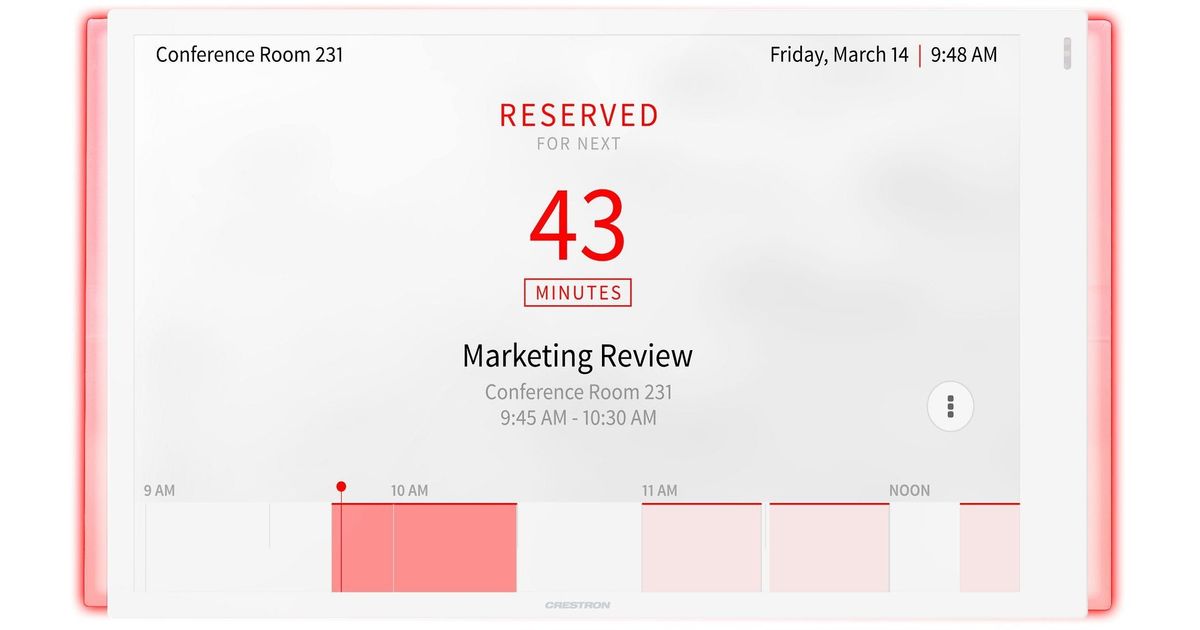Click the MINUTES boxed label
Screen dimensions: 1200x630
(x=578, y=293)
